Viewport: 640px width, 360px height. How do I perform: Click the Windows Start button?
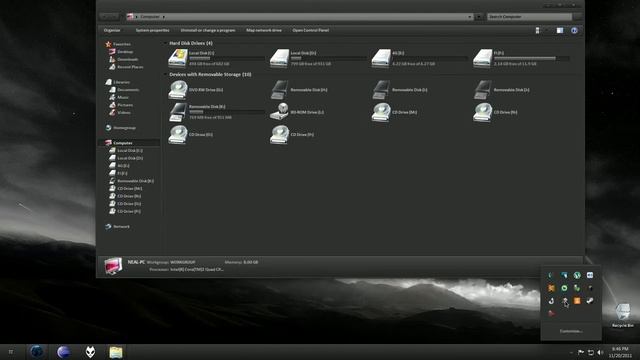pos(11,352)
